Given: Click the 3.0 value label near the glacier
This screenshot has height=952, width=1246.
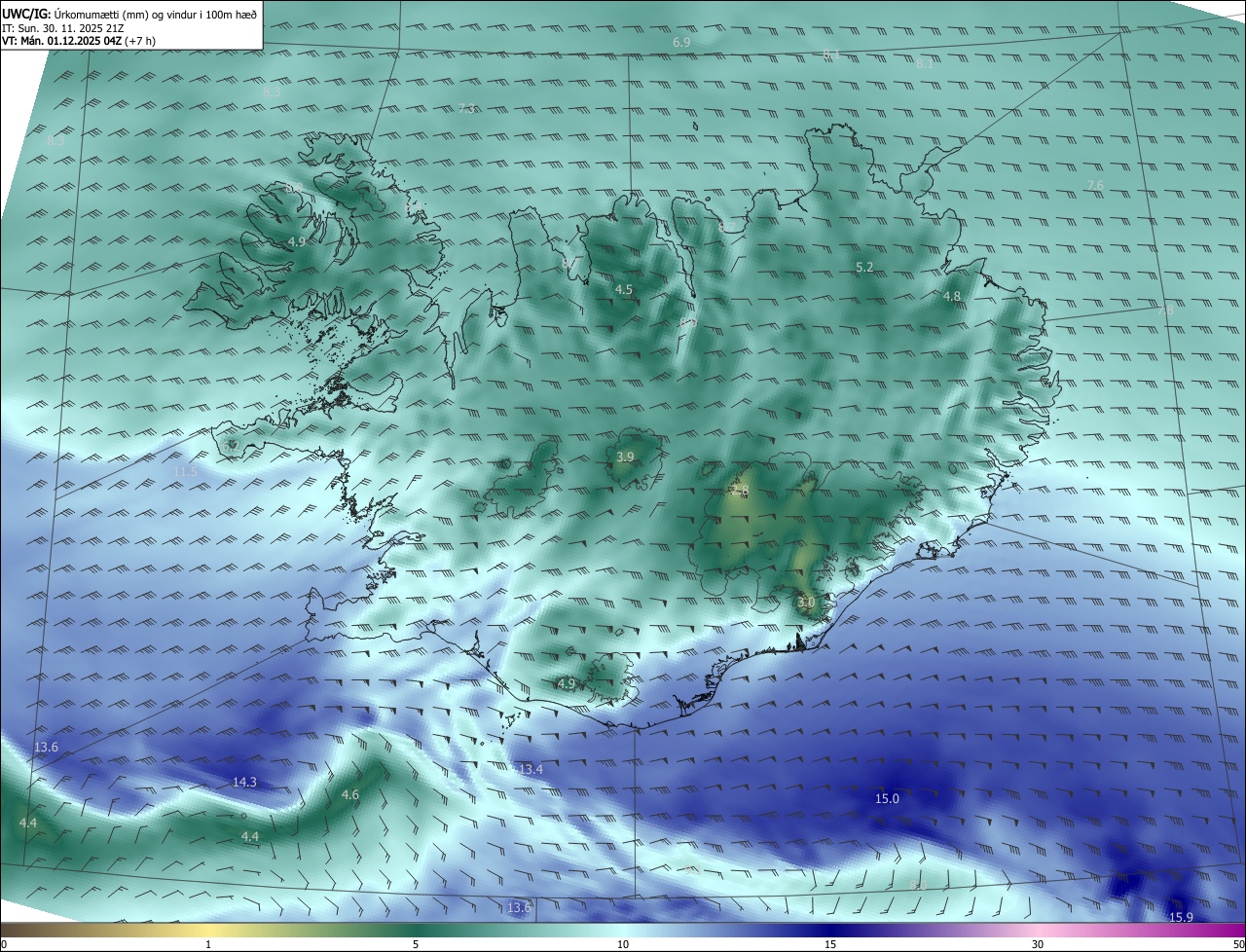Looking at the screenshot, I should coord(806,604).
